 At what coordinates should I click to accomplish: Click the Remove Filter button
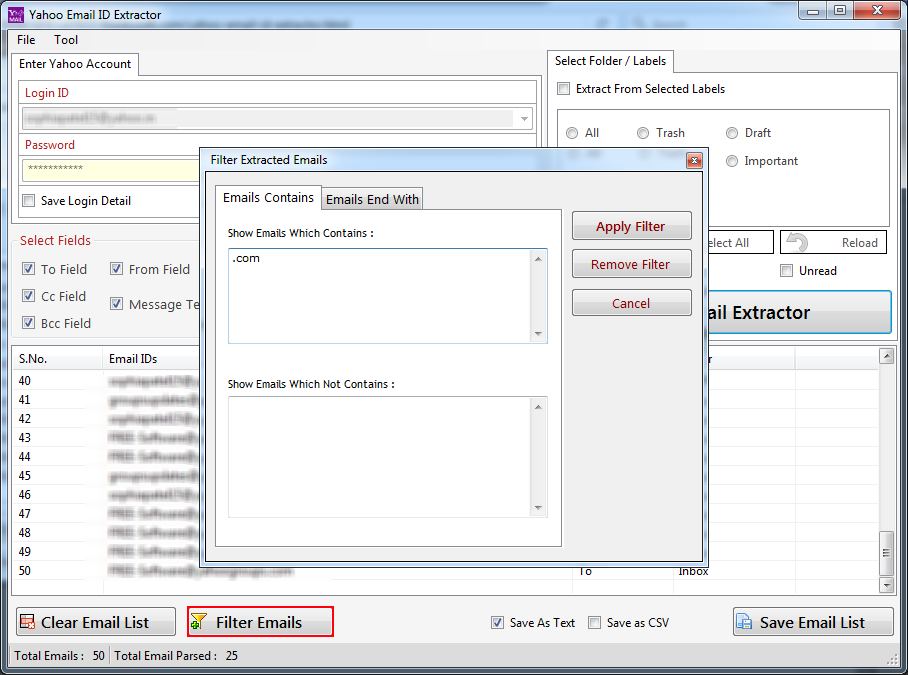(631, 264)
